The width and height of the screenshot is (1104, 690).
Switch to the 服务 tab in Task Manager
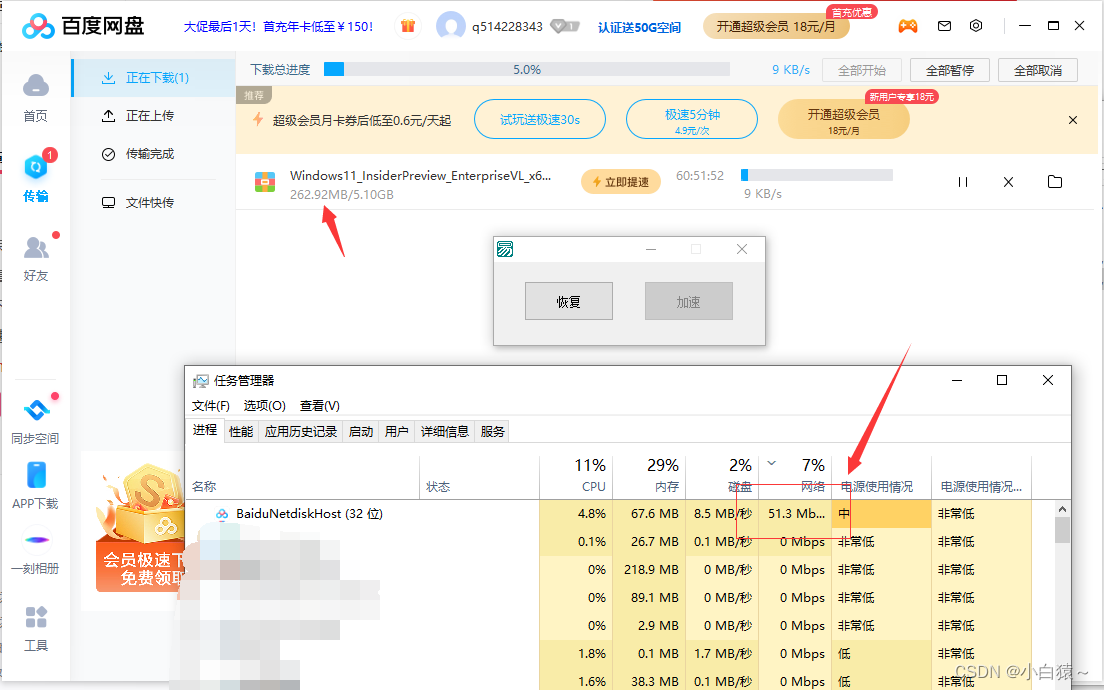click(492, 432)
